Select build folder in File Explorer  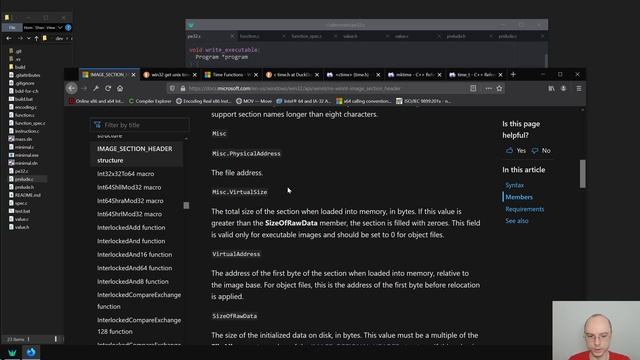coord(20,67)
